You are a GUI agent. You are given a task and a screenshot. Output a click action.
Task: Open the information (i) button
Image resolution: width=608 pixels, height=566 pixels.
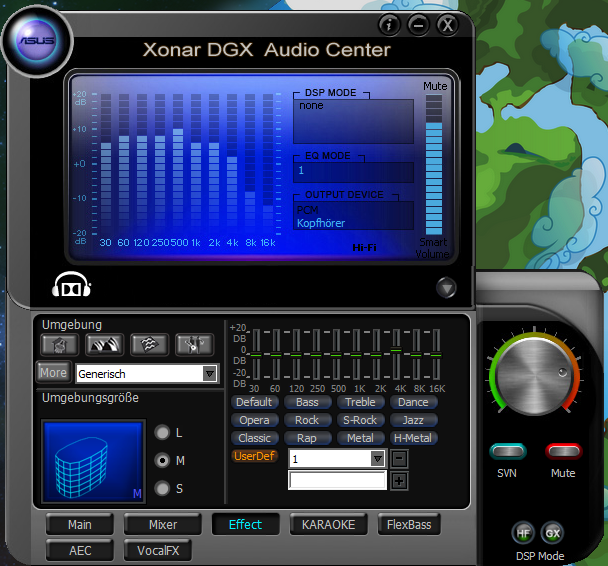point(389,26)
